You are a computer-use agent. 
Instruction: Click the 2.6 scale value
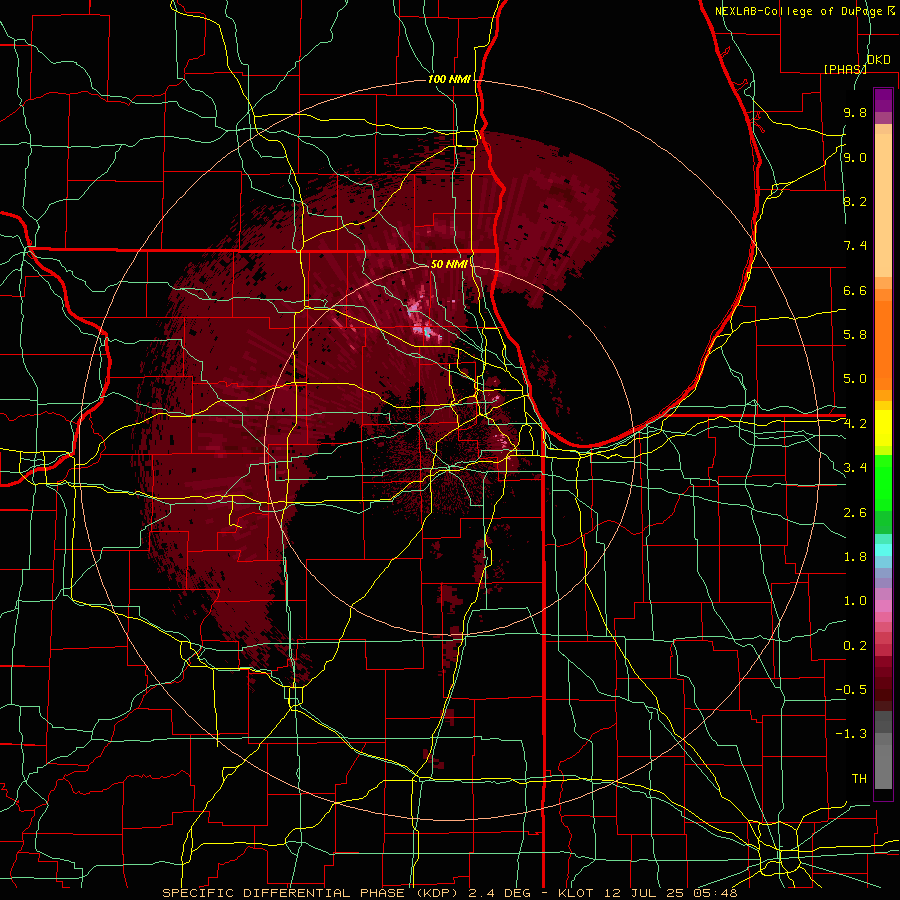855,513
